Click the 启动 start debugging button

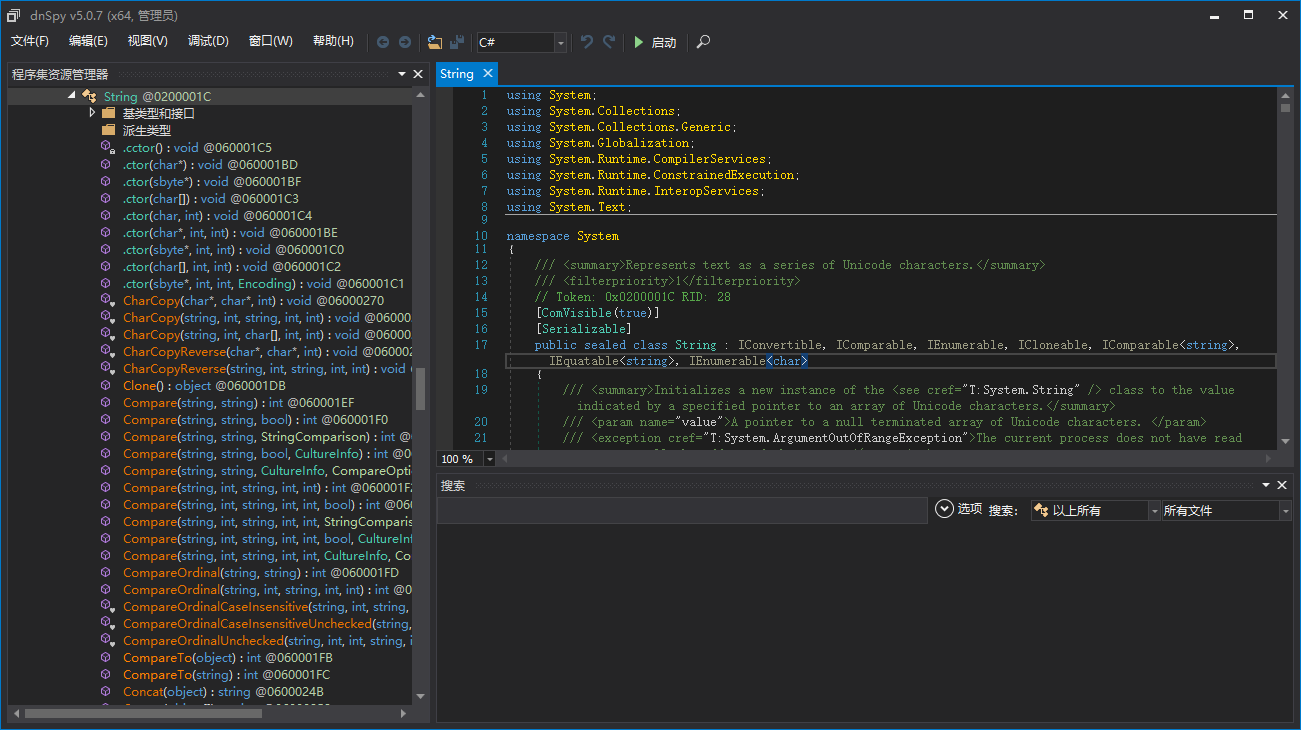tap(655, 42)
